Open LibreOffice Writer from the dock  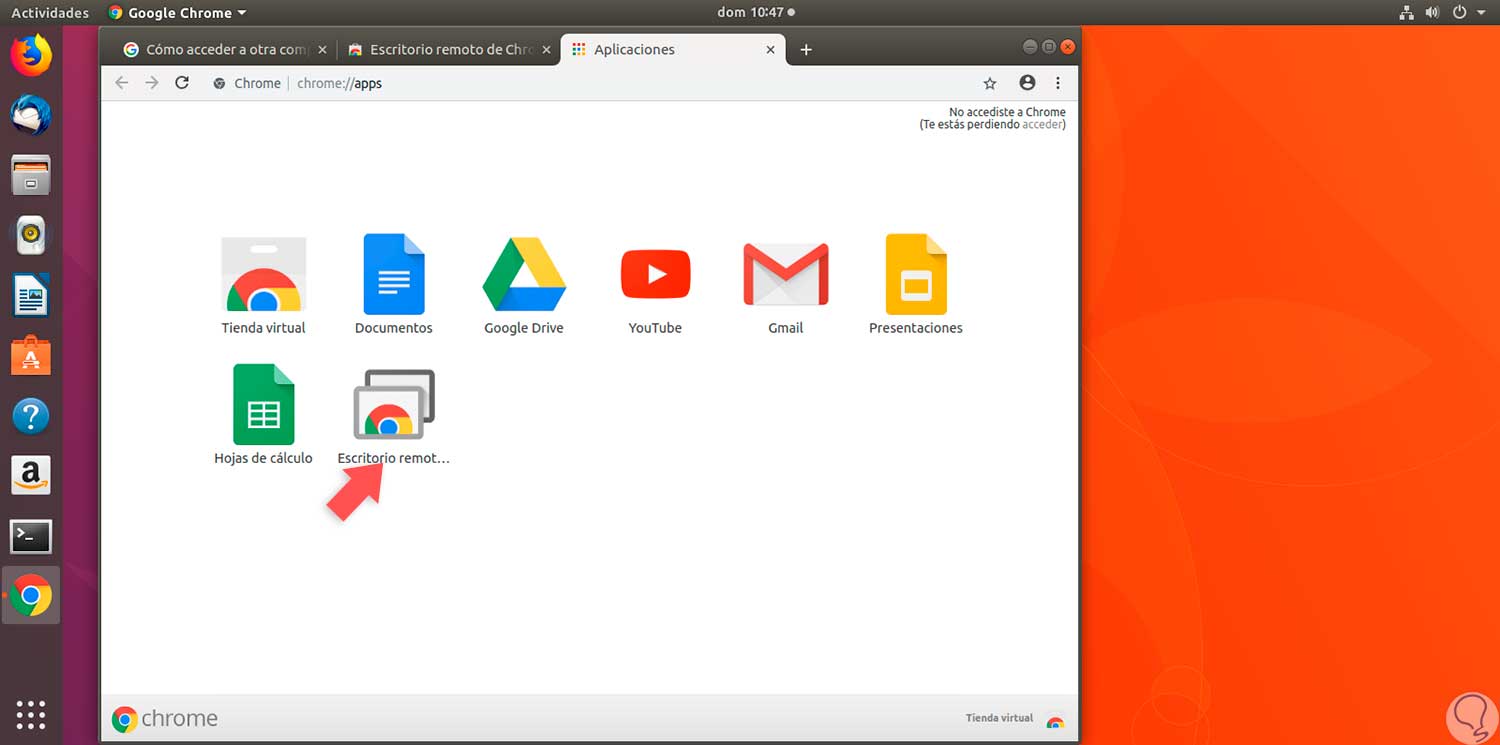coord(31,296)
